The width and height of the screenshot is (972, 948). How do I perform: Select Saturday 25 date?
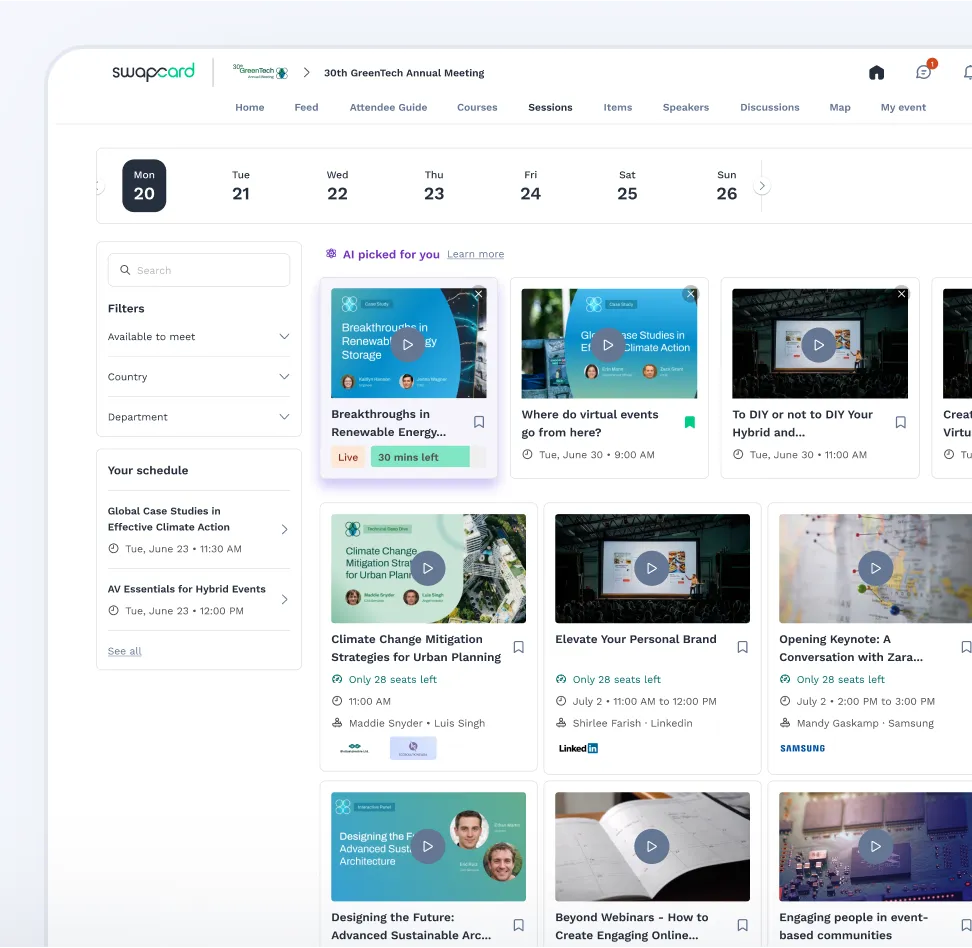627,185
